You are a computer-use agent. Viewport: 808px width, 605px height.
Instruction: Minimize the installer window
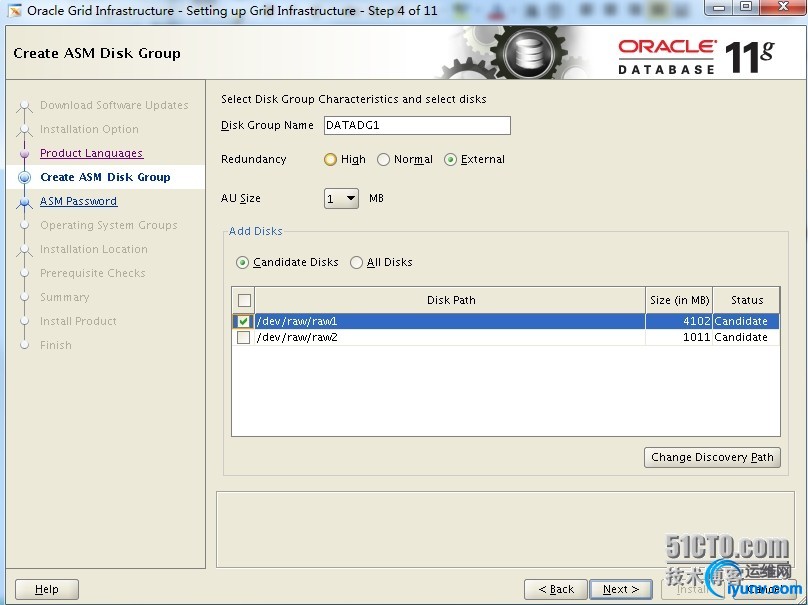(719, 8)
